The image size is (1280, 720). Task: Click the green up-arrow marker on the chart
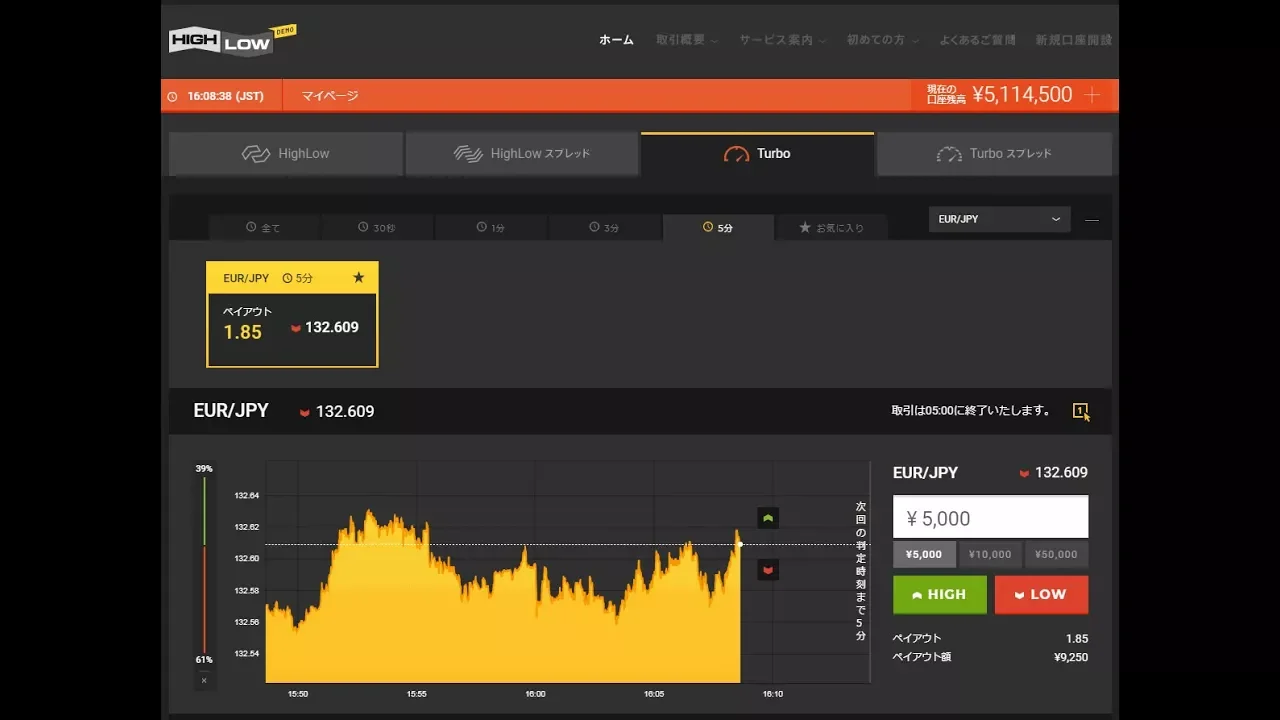click(768, 518)
